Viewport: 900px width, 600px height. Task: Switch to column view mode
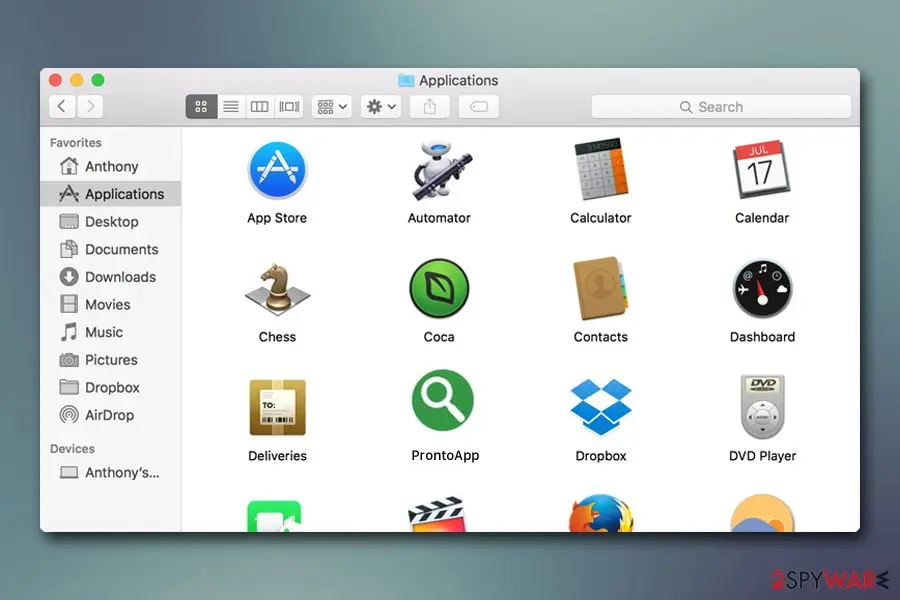[x=259, y=107]
